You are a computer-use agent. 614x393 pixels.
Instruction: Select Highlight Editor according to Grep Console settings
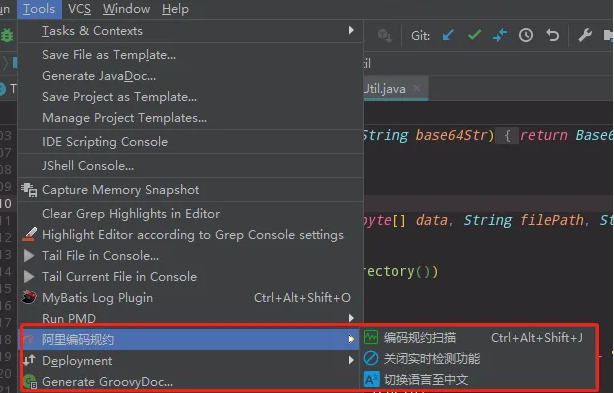190,235
